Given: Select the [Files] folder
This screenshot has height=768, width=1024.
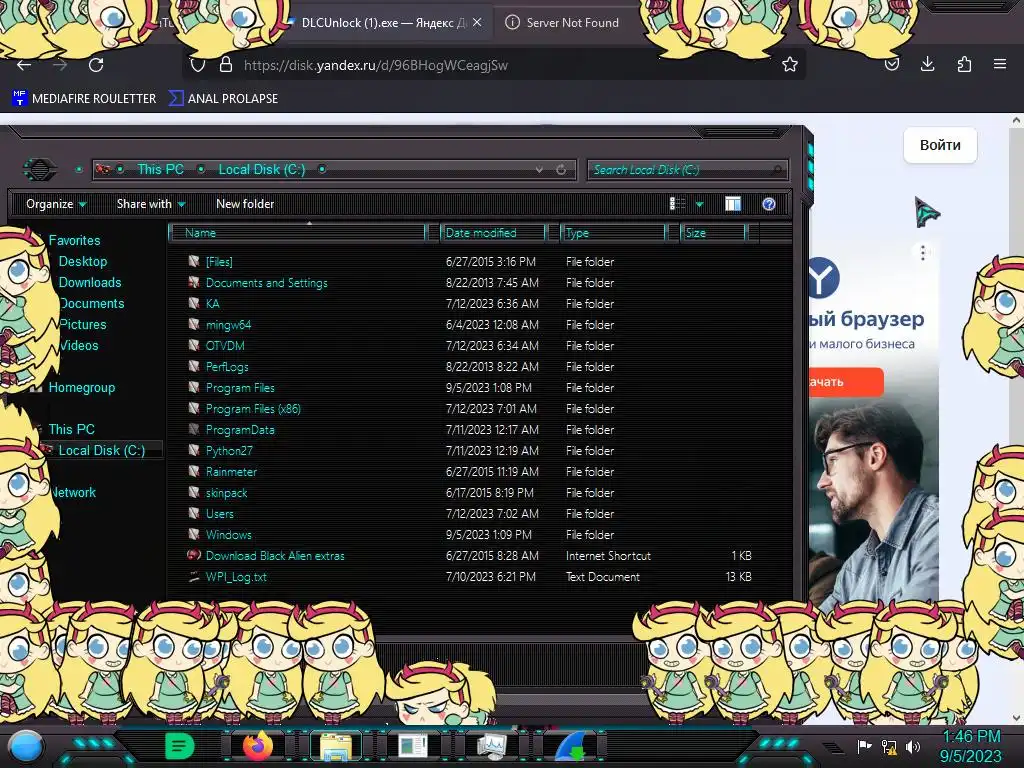Looking at the screenshot, I should coord(219,261).
